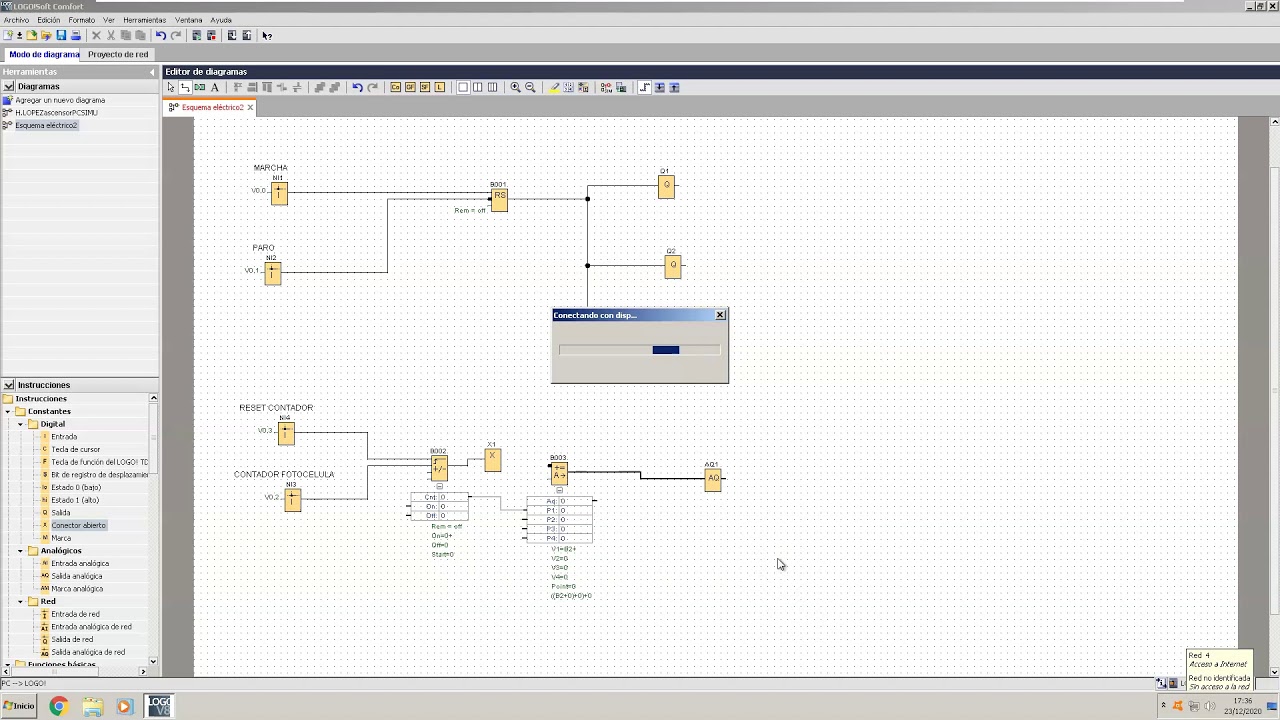Click the LOGO to PC transfer icon
This screenshot has height=720, width=1280.
(x=247, y=35)
